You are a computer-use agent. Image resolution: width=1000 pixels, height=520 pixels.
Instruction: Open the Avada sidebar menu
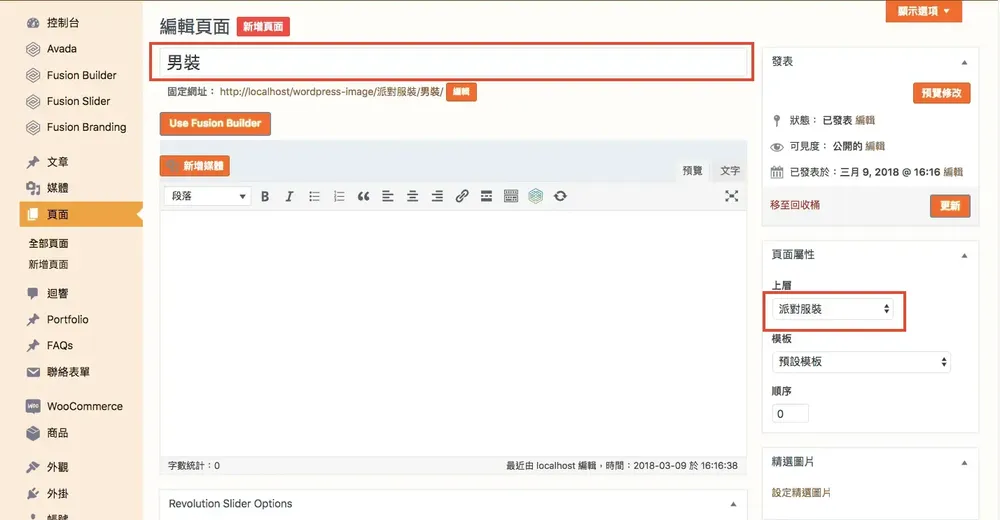[61, 48]
